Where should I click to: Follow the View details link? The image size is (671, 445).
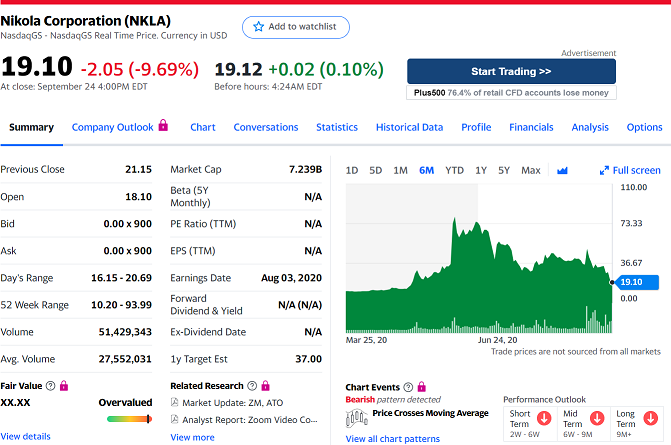point(25,436)
